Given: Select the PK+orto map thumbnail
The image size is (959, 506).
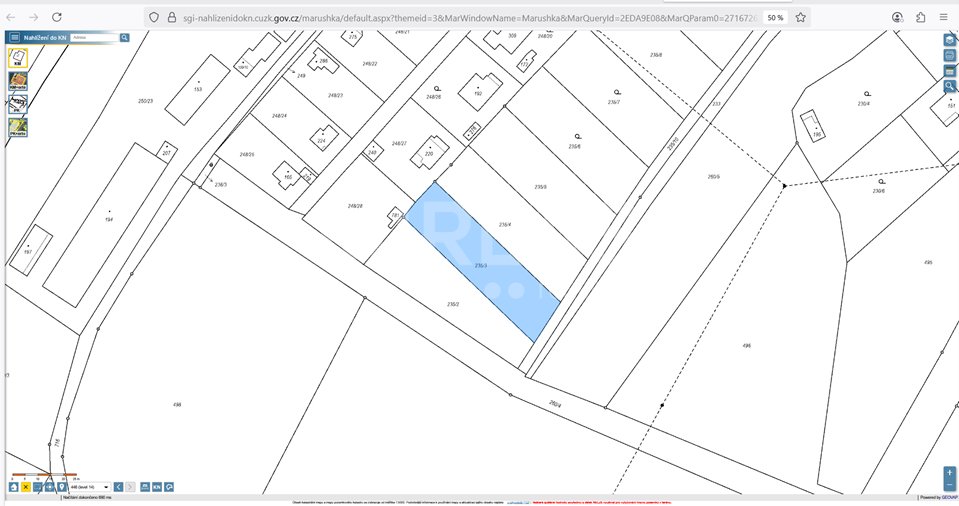Looking at the screenshot, I should [18, 127].
